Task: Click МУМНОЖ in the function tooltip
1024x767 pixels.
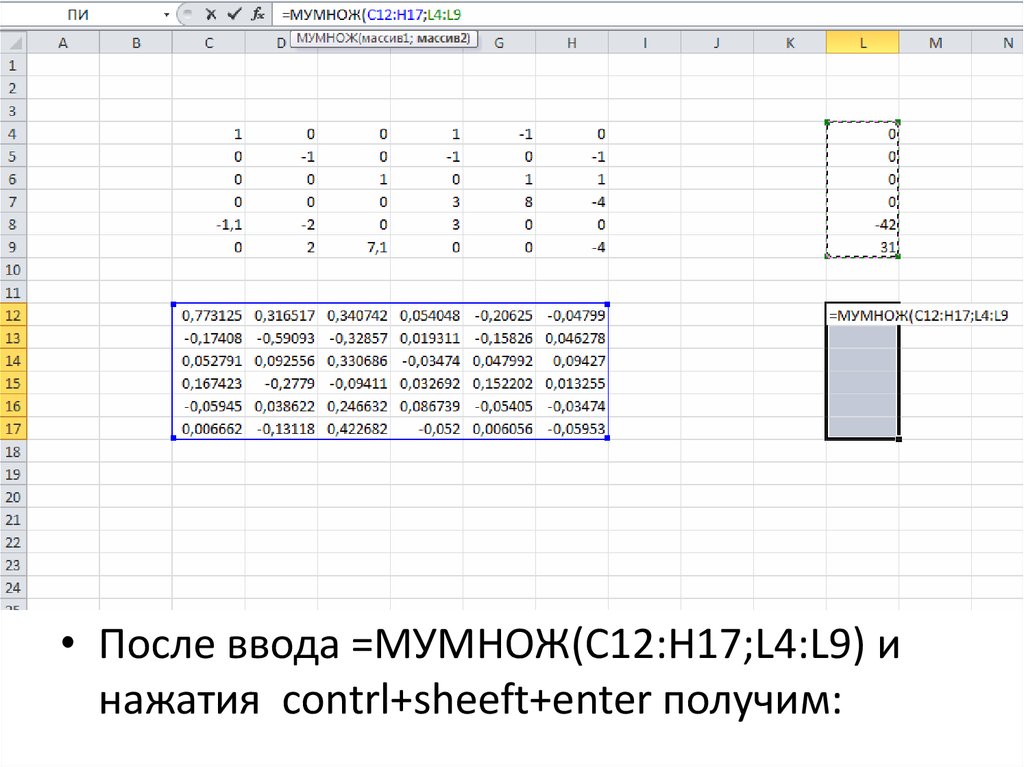Action: (320, 38)
